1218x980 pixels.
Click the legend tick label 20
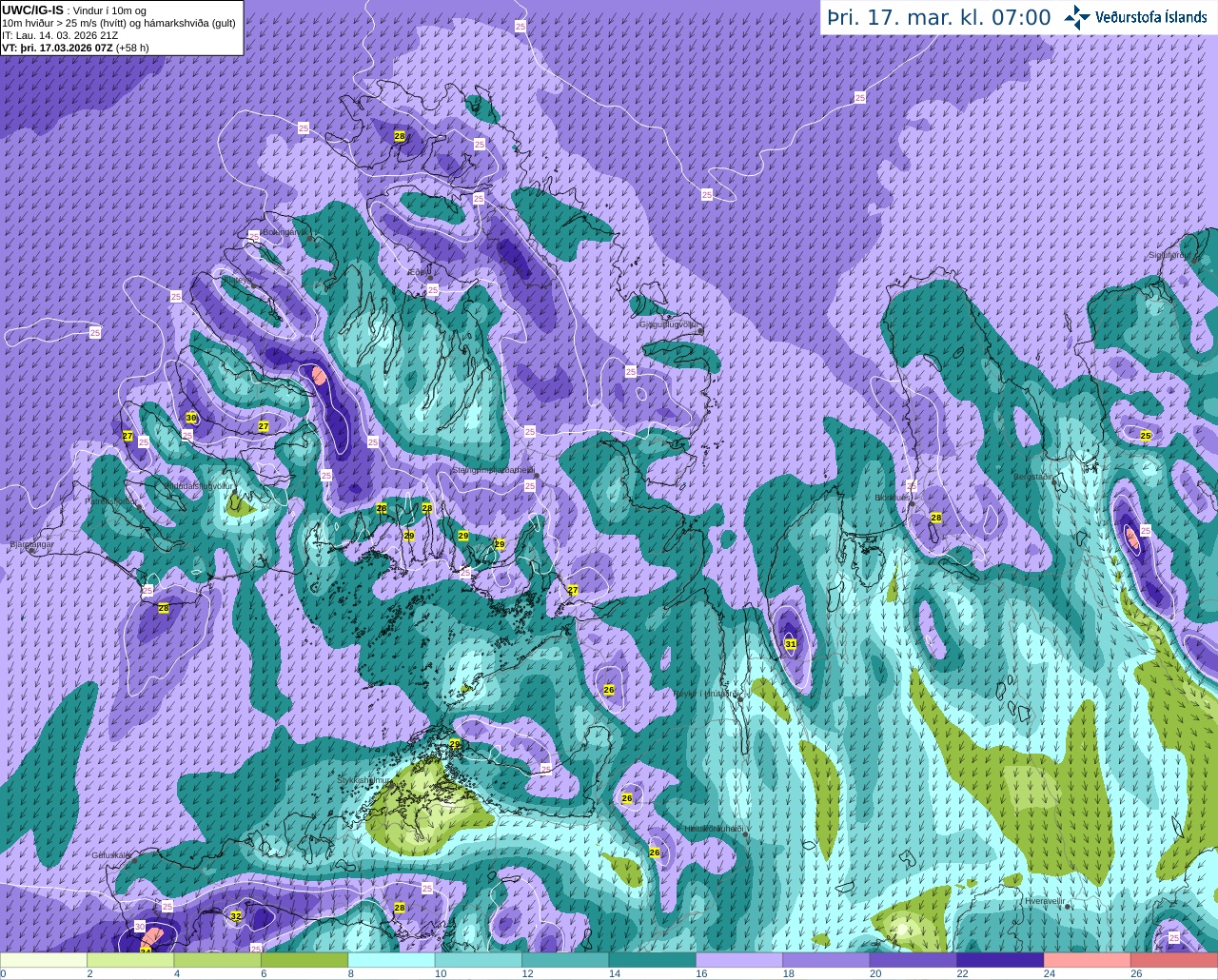pyautogui.click(x=875, y=973)
